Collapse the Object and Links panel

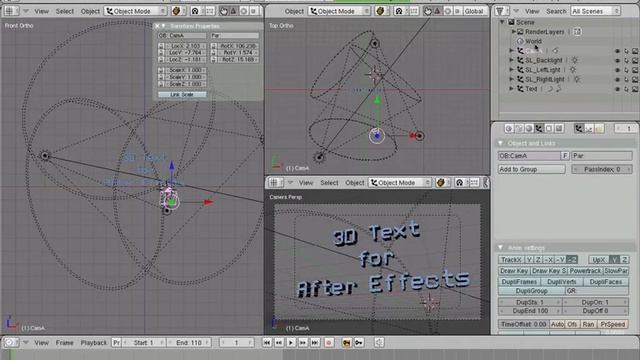point(500,143)
